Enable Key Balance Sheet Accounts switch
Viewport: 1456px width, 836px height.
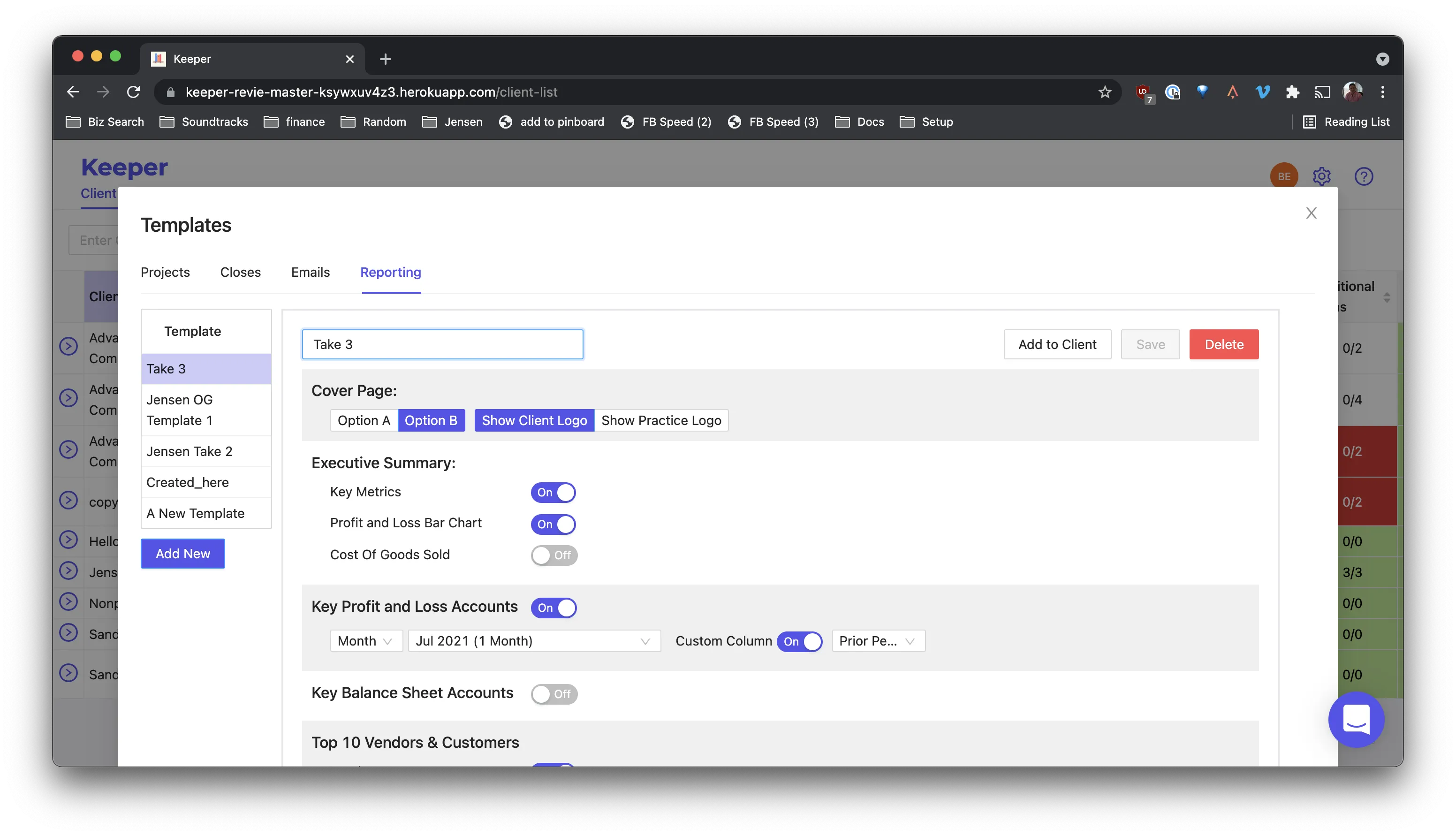[x=554, y=693]
